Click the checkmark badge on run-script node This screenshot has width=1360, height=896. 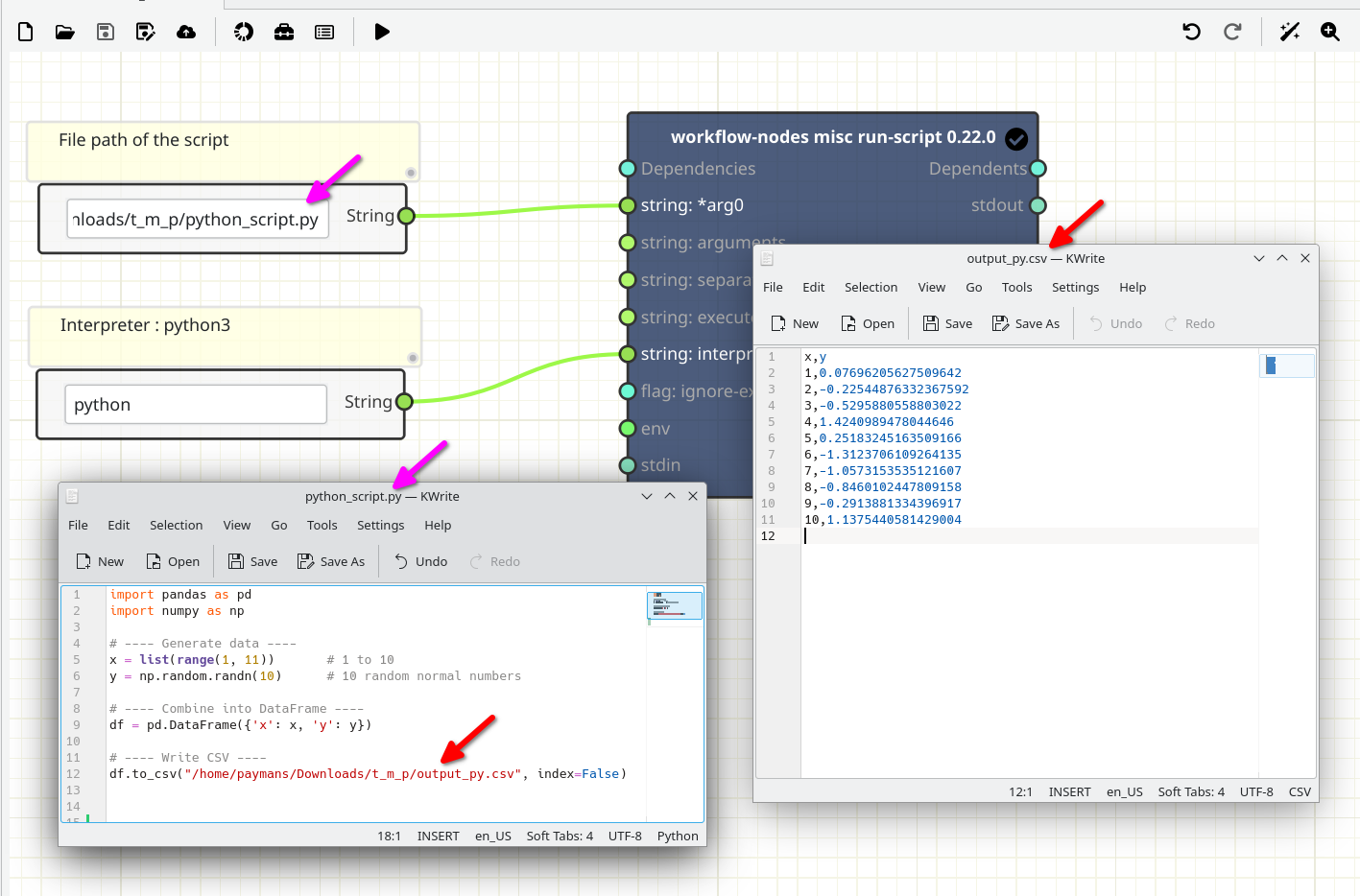(1016, 139)
